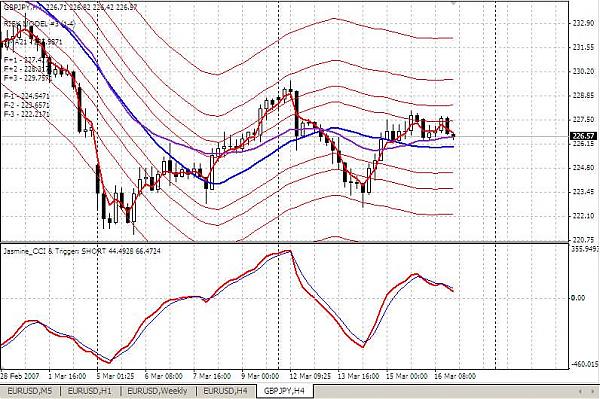
Task: Click the F-2 - 223.6571 level label
Action: 26,105
